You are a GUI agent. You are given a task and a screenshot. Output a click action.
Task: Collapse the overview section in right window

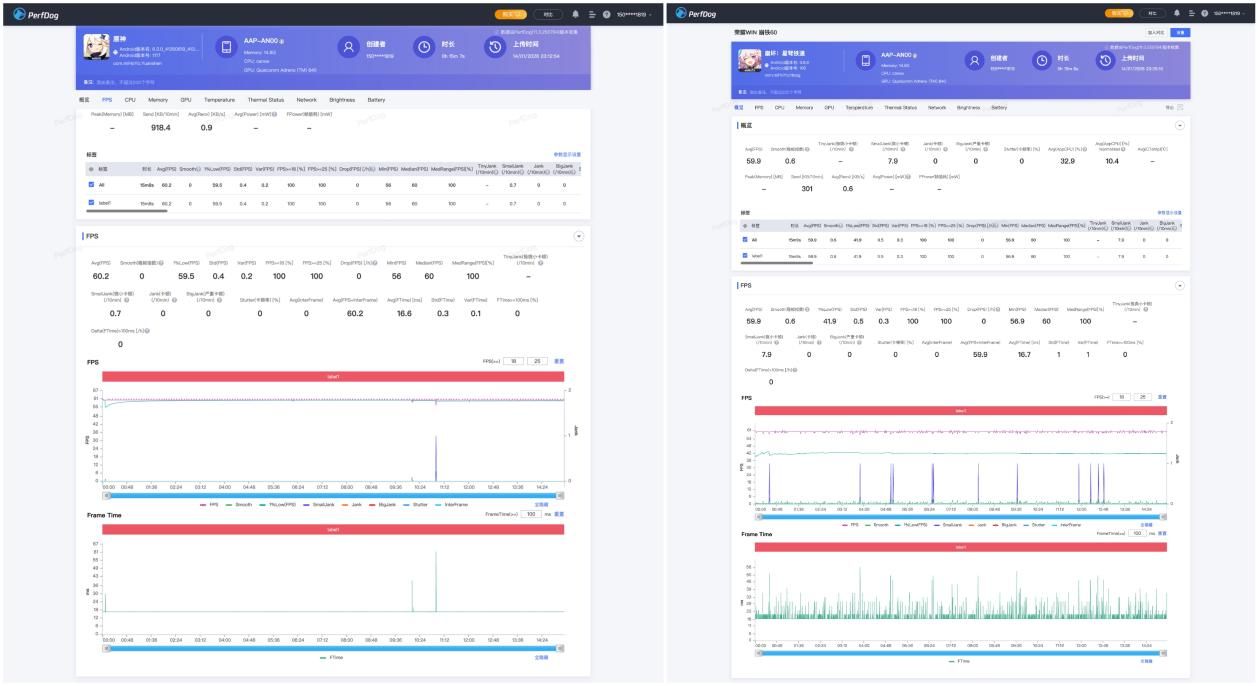point(1179,125)
